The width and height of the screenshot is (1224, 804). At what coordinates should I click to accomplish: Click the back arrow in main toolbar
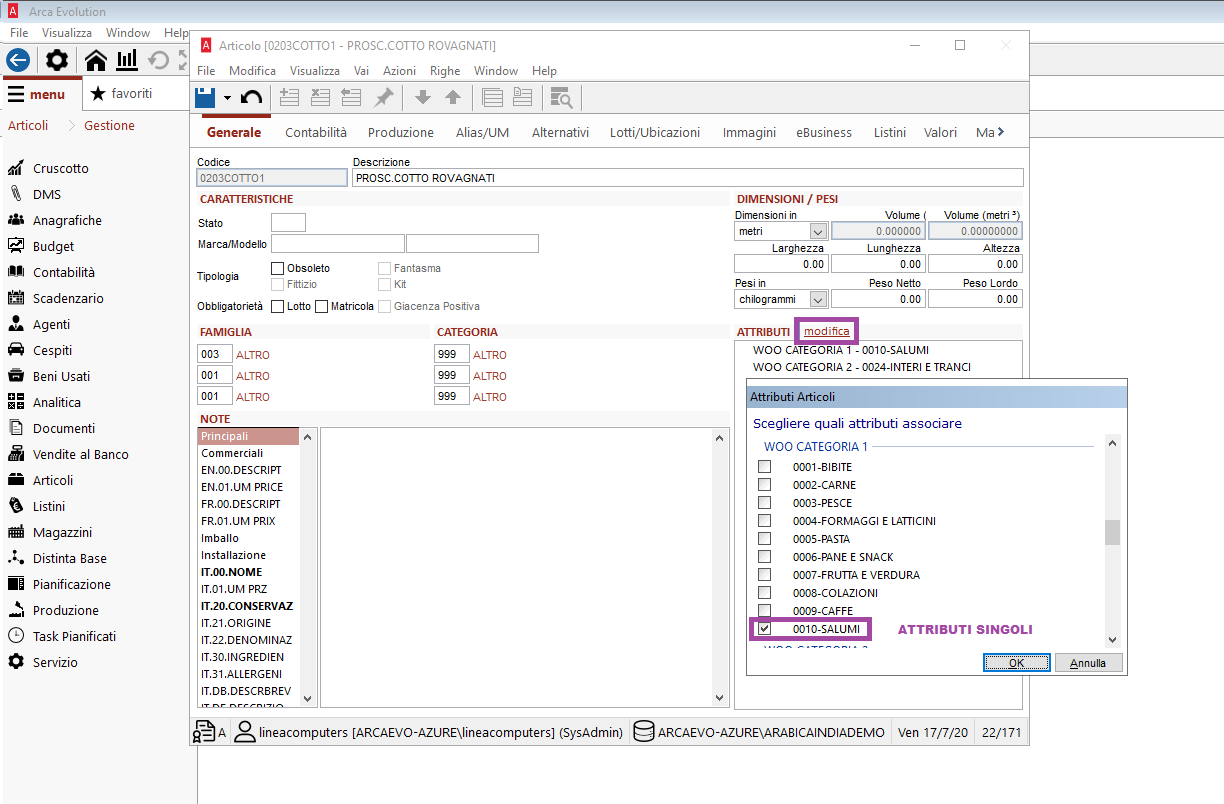click(x=18, y=60)
